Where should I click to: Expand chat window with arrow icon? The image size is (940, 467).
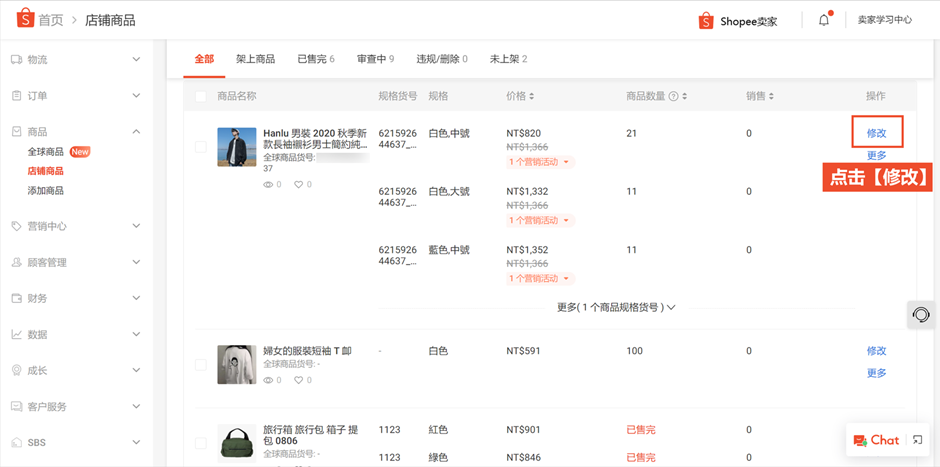[917, 440]
